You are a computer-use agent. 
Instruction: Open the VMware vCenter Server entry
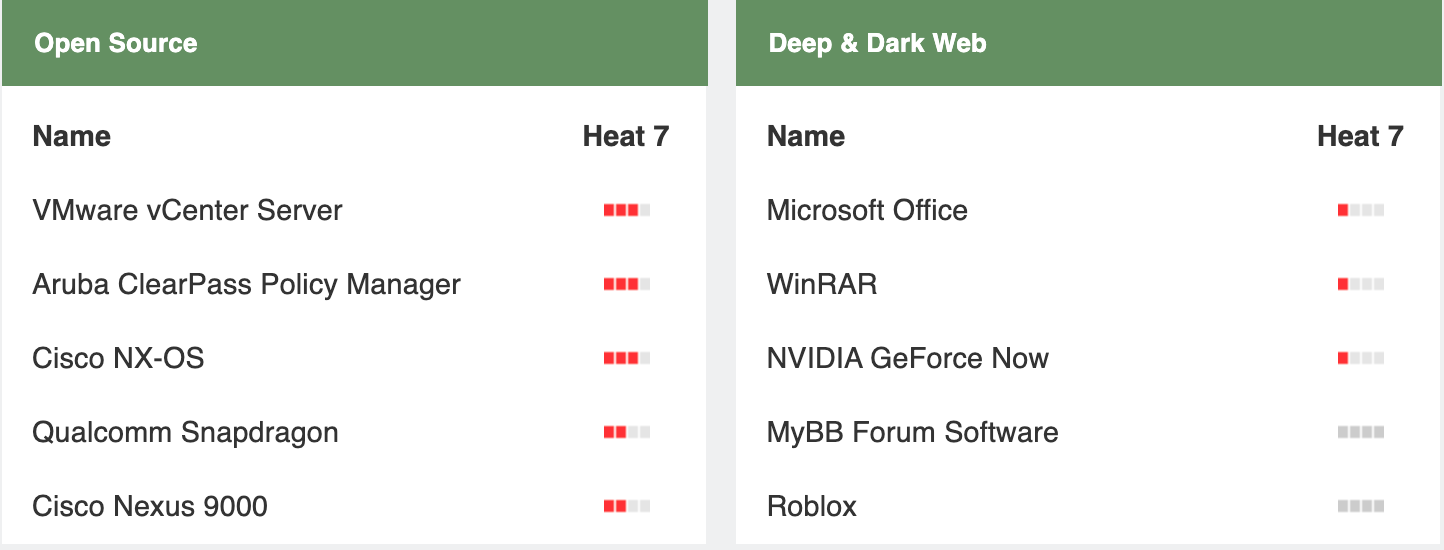pos(187,211)
